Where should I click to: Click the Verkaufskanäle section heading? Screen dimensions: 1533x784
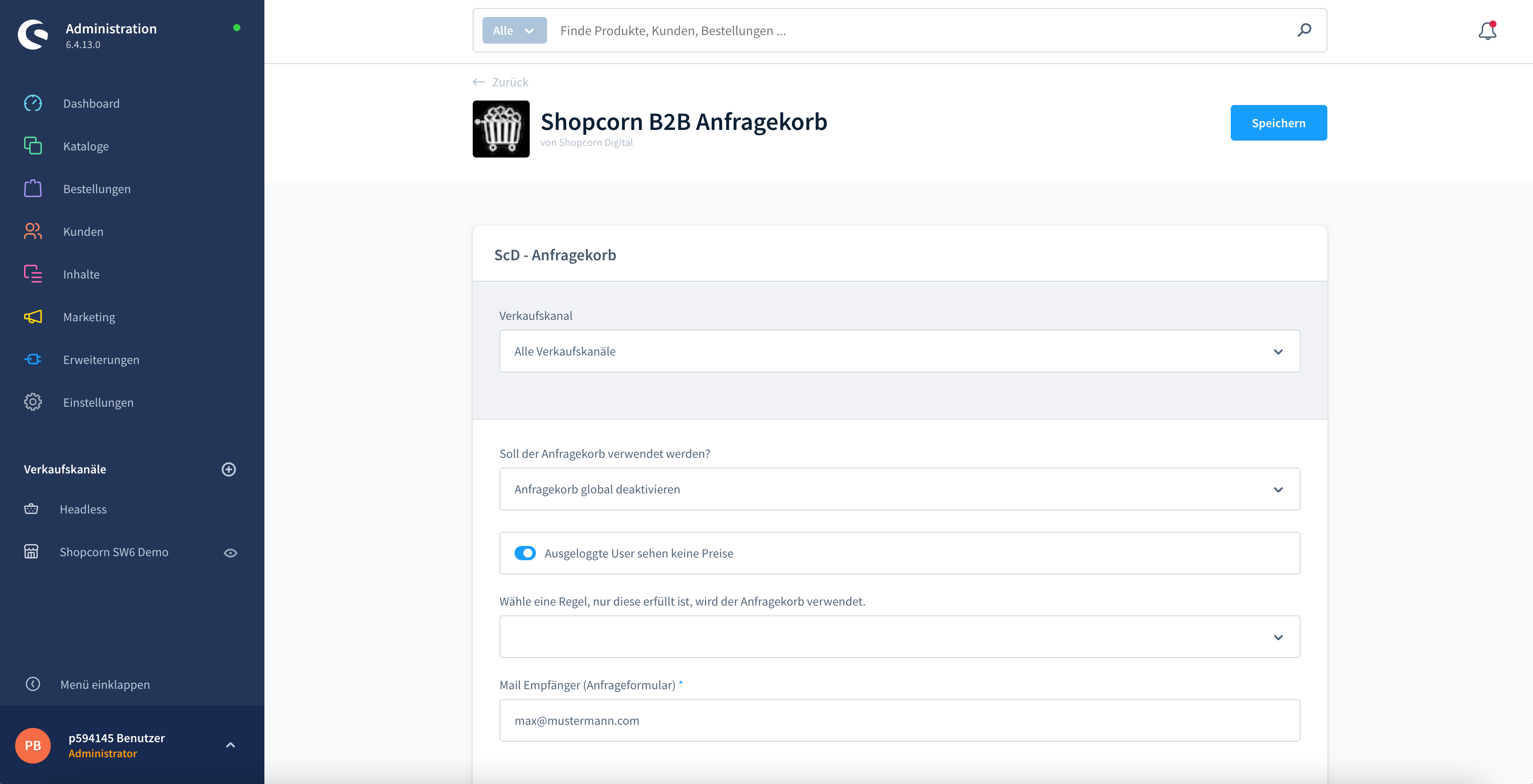pos(65,469)
